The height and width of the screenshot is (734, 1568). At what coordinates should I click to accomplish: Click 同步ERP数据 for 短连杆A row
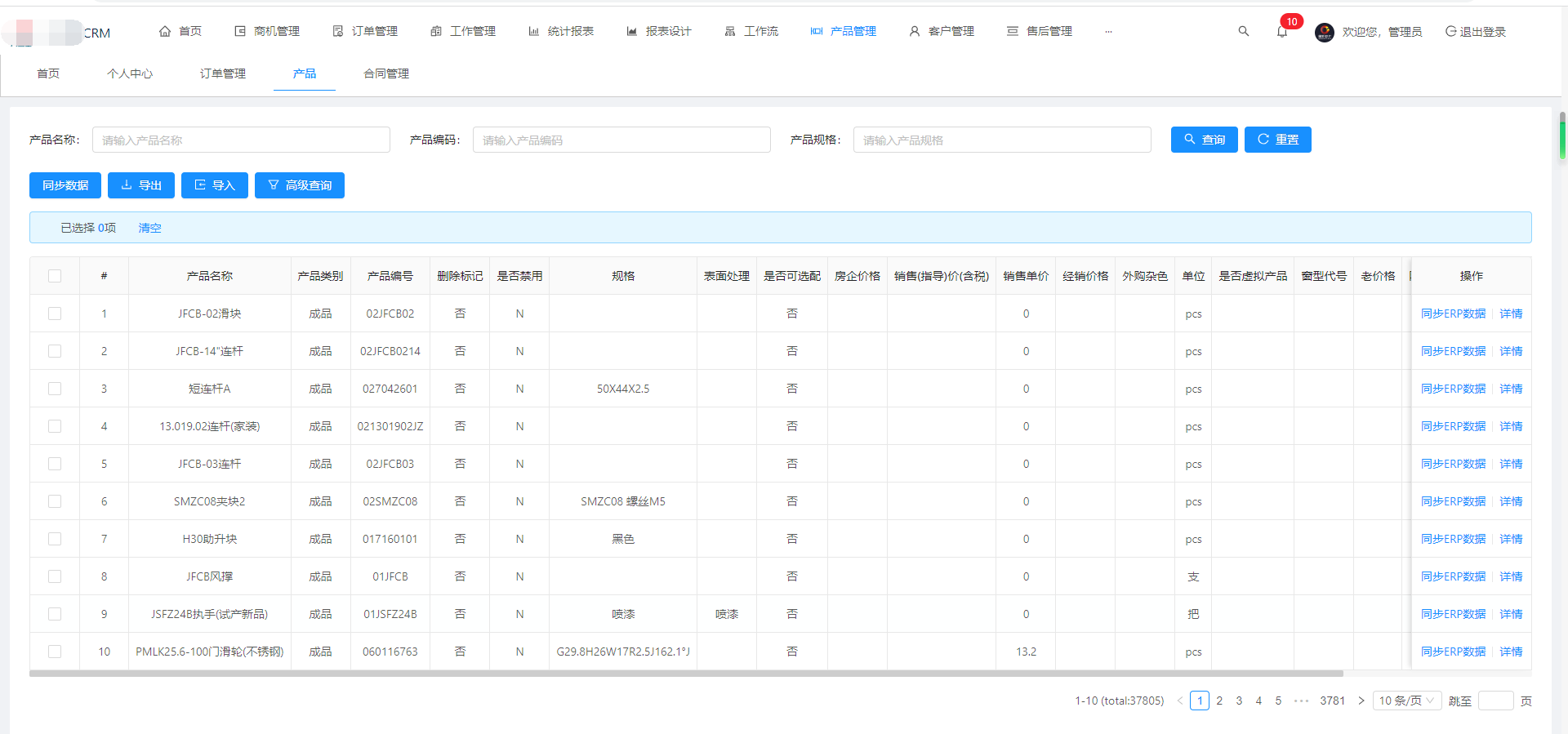pyautogui.click(x=1453, y=389)
